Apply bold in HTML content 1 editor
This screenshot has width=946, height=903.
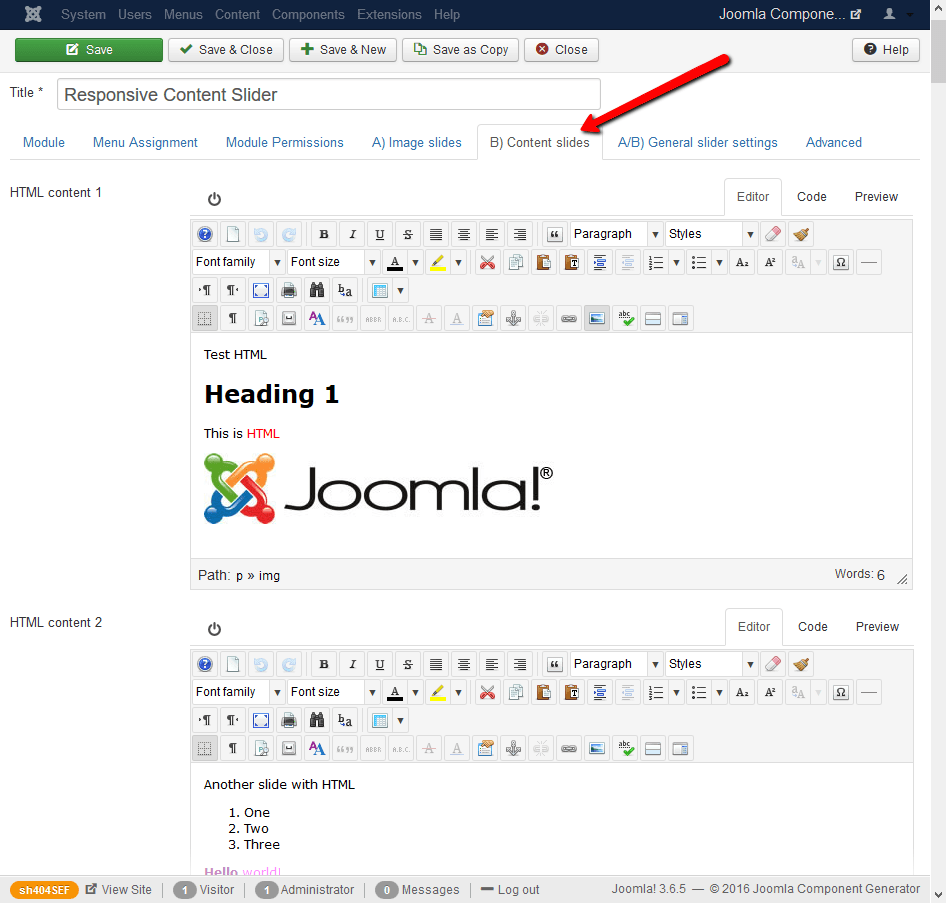click(x=324, y=234)
